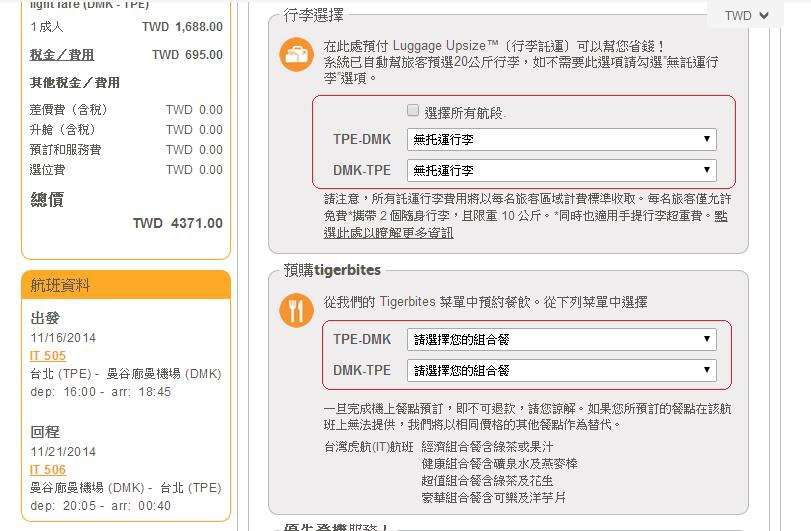Click the 回程 heading
The width and height of the screenshot is (811, 531).
click(45, 432)
